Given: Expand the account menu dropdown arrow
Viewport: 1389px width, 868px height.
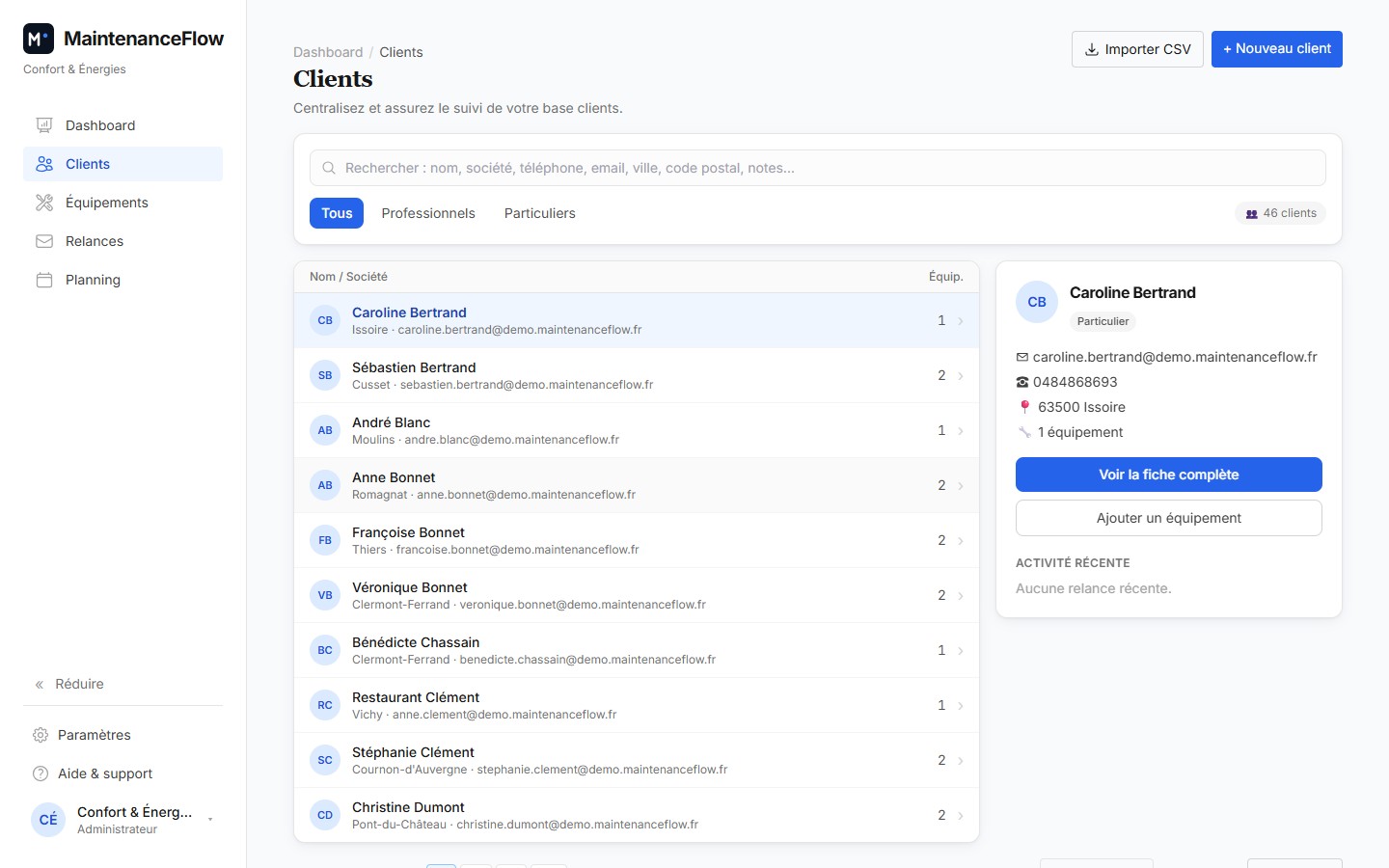Looking at the screenshot, I should click(210, 820).
